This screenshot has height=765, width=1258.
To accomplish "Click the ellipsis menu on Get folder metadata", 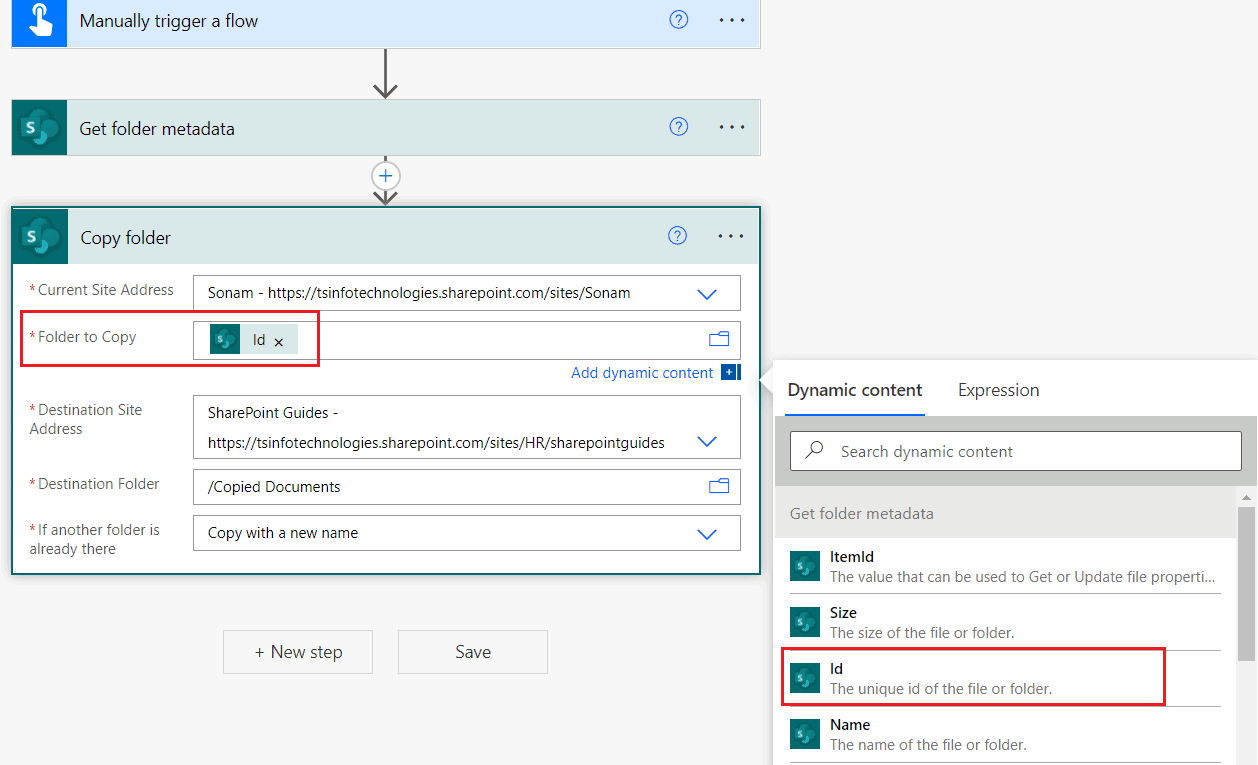I will pyautogui.click(x=731, y=126).
